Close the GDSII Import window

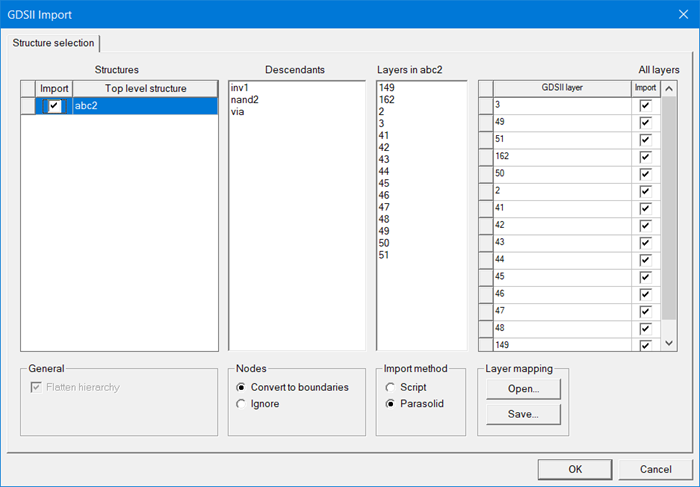pos(683,14)
